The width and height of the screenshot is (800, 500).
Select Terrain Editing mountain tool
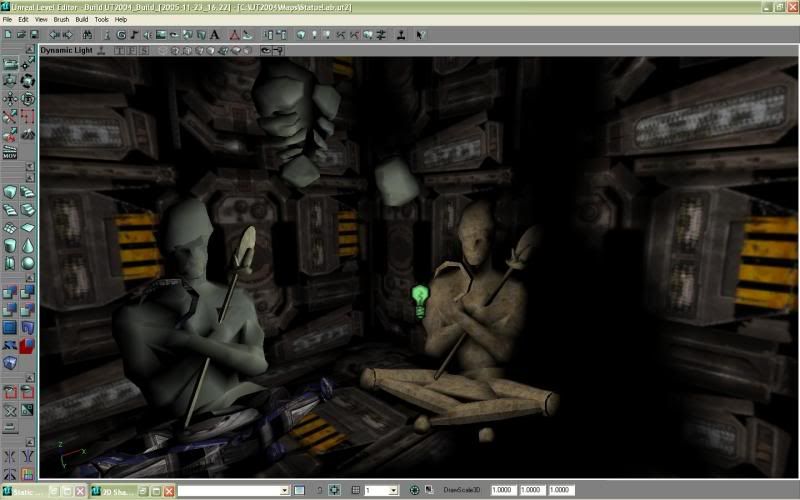28,134
